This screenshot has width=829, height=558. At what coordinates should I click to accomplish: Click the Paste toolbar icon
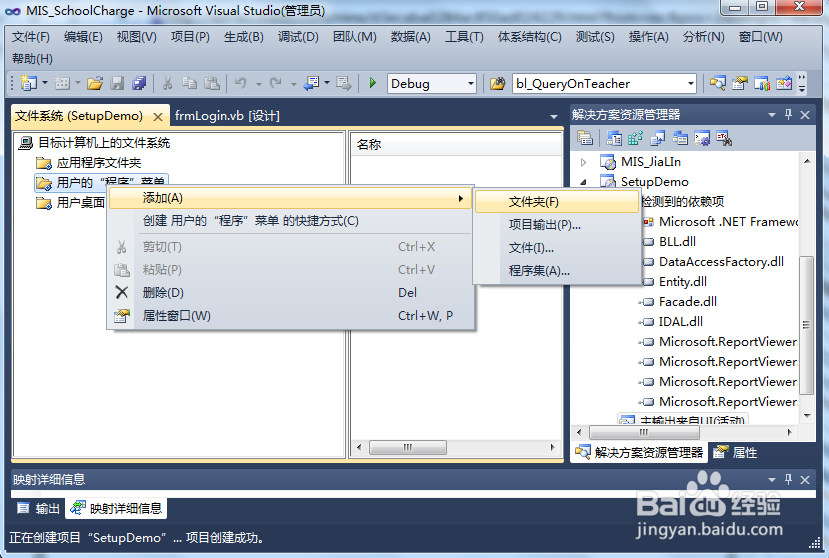(x=212, y=83)
